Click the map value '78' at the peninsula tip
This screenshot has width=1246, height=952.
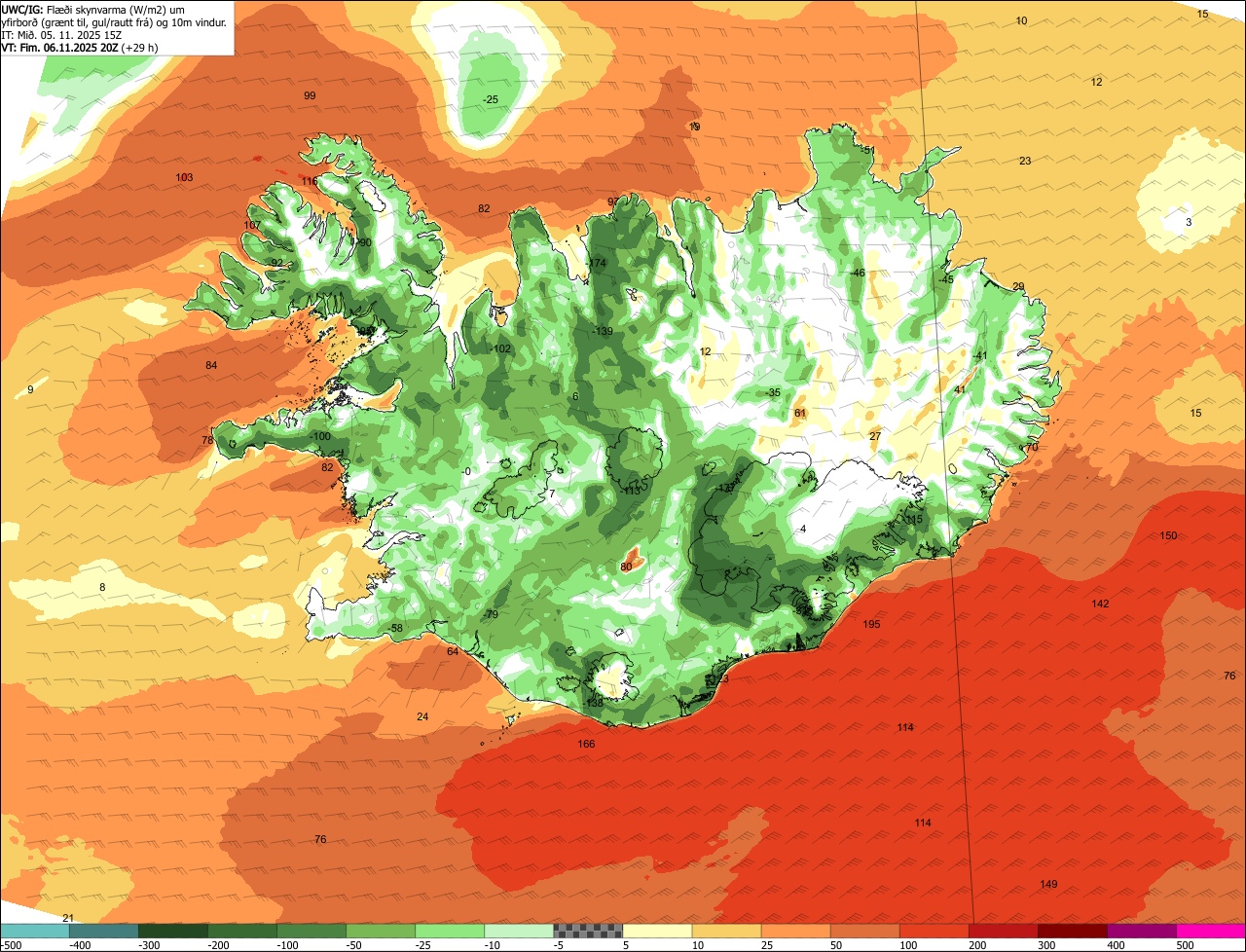(x=206, y=440)
